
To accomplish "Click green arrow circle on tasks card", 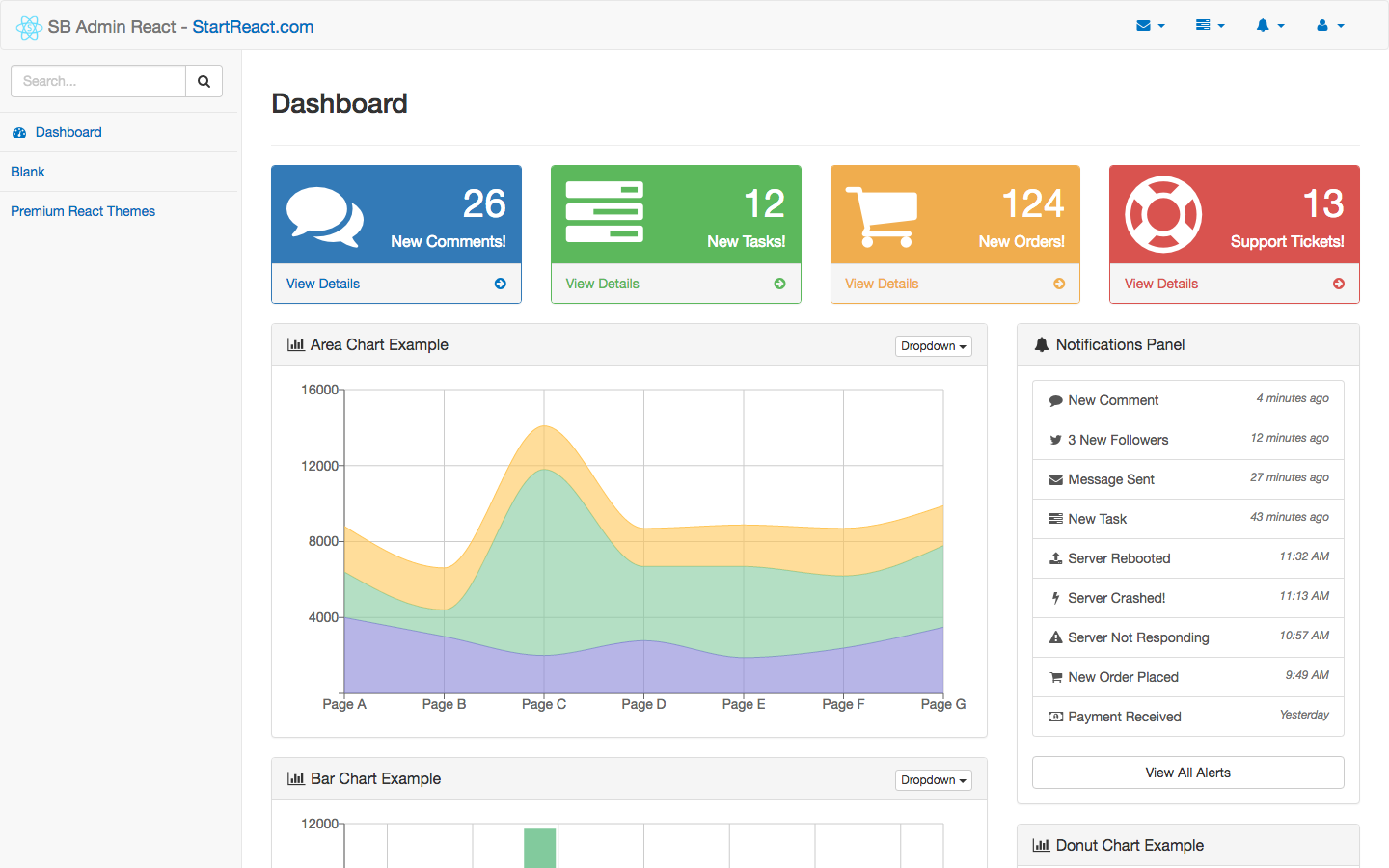I will tap(779, 284).
